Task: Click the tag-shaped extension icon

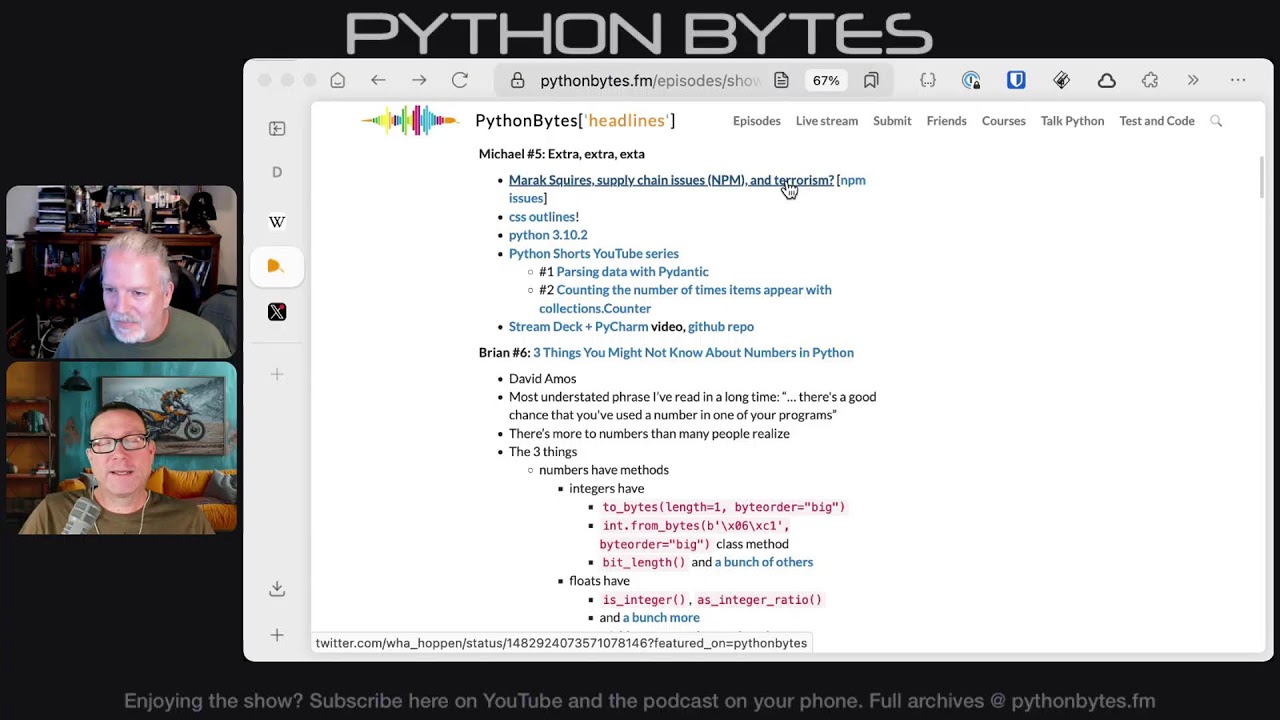Action: (1061, 80)
